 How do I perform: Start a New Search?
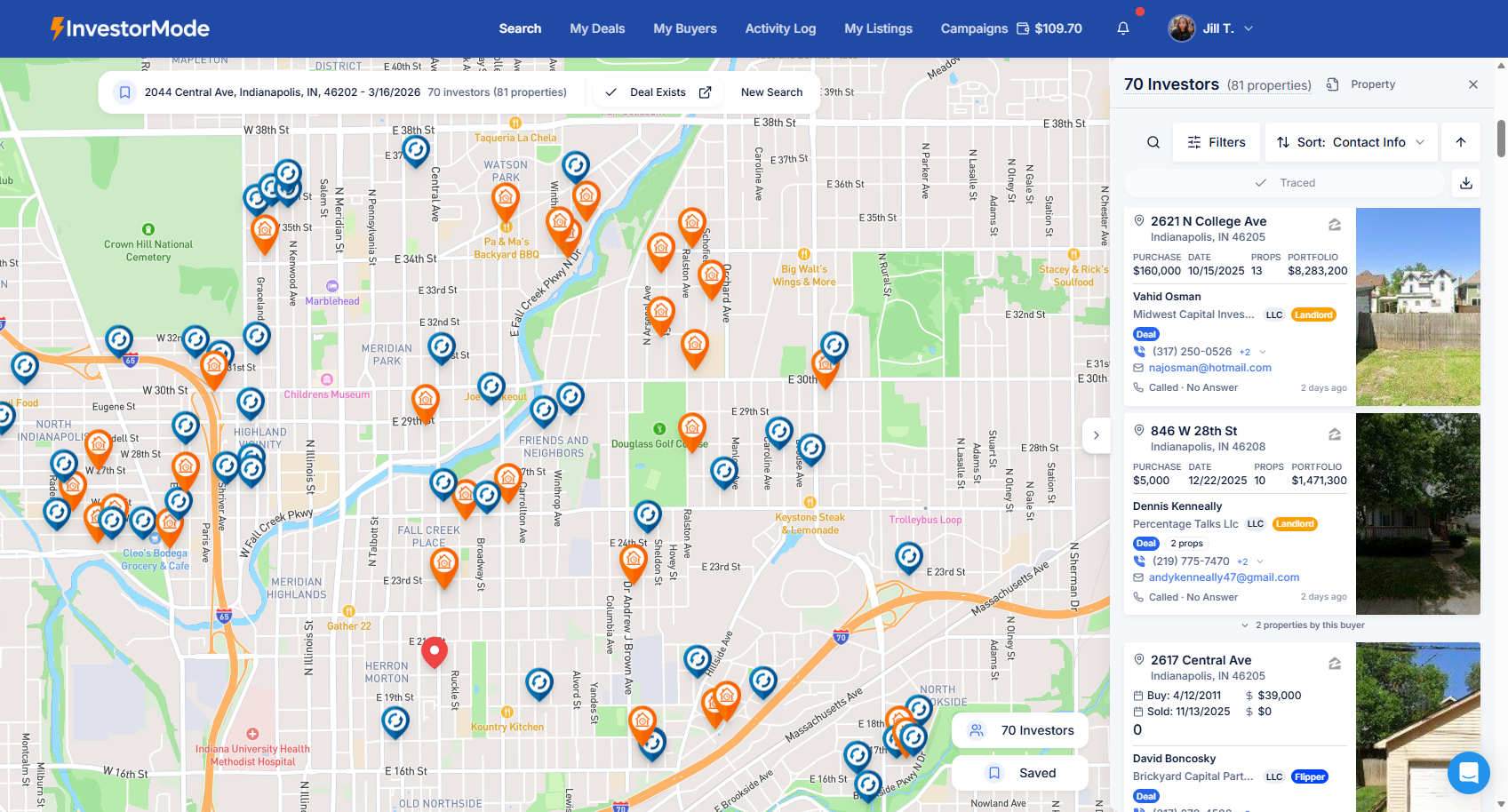tap(771, 92)
